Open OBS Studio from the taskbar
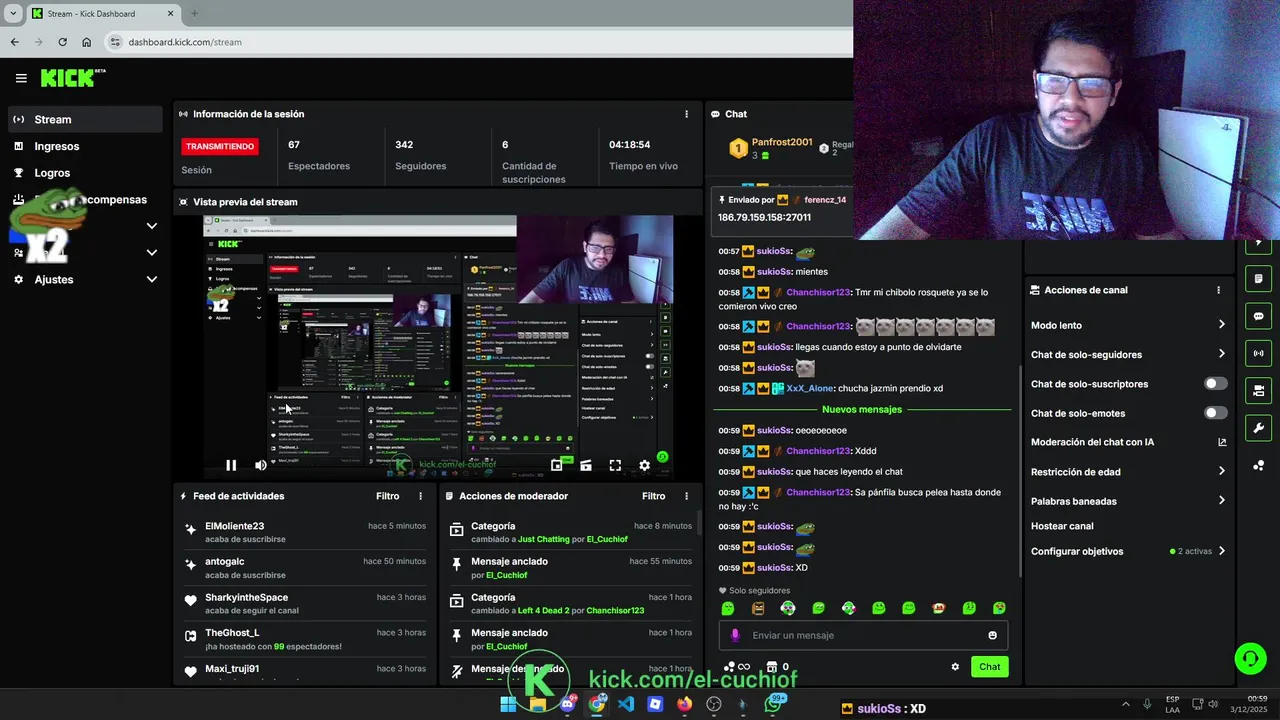Screen dimensions: 1280x720 pyautogui.click(x=713, y=704)
